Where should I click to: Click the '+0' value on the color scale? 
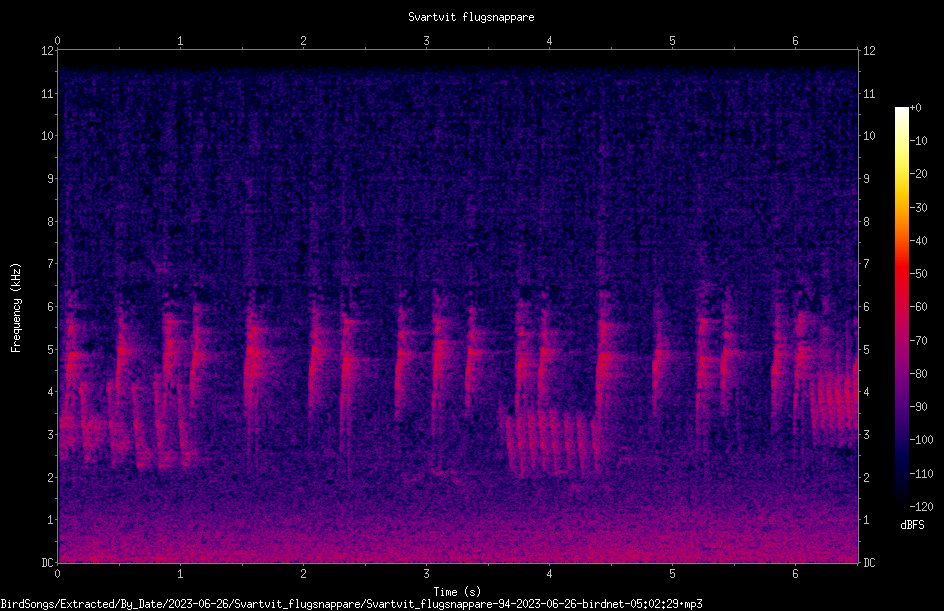tap(916, 107)
